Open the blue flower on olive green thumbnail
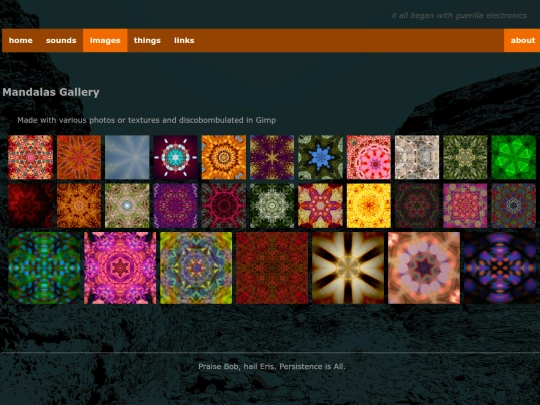 click(x=320, y=157)
